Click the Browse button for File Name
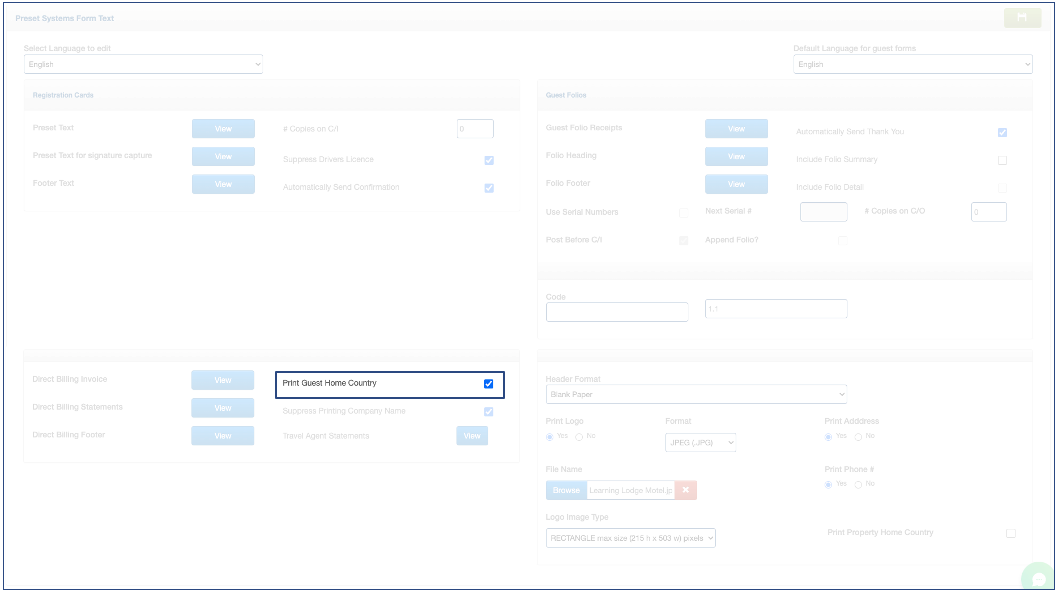Screen dimensions: 1059x593 [566, 490]
